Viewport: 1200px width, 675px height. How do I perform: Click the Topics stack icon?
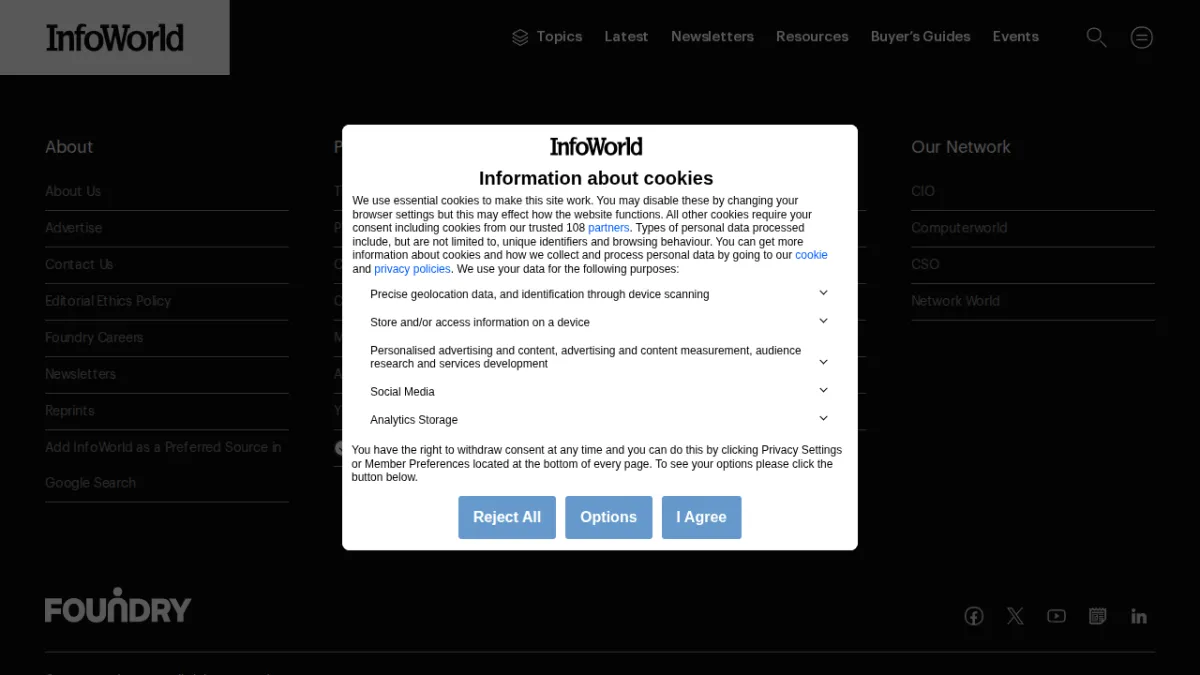coord(520,37)
